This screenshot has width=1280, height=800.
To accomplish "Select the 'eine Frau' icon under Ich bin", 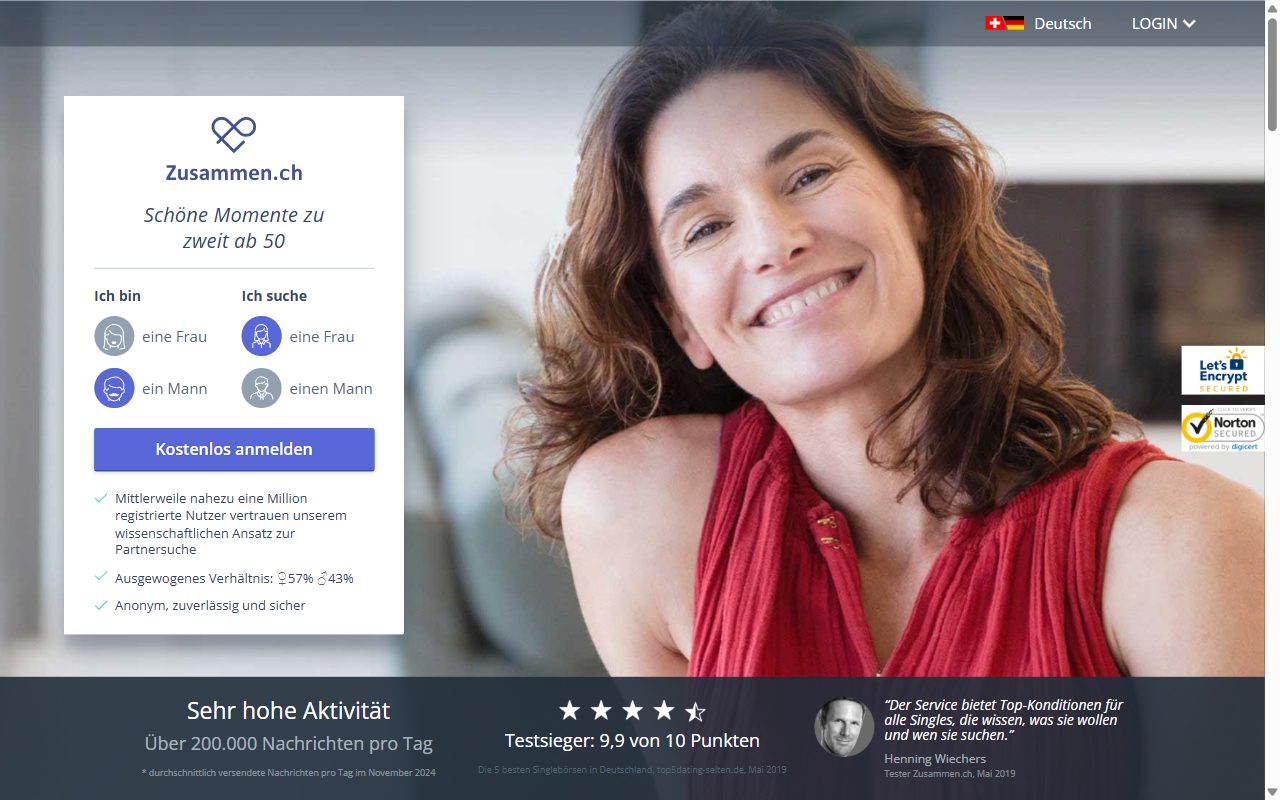I will (x=114, y=336).
